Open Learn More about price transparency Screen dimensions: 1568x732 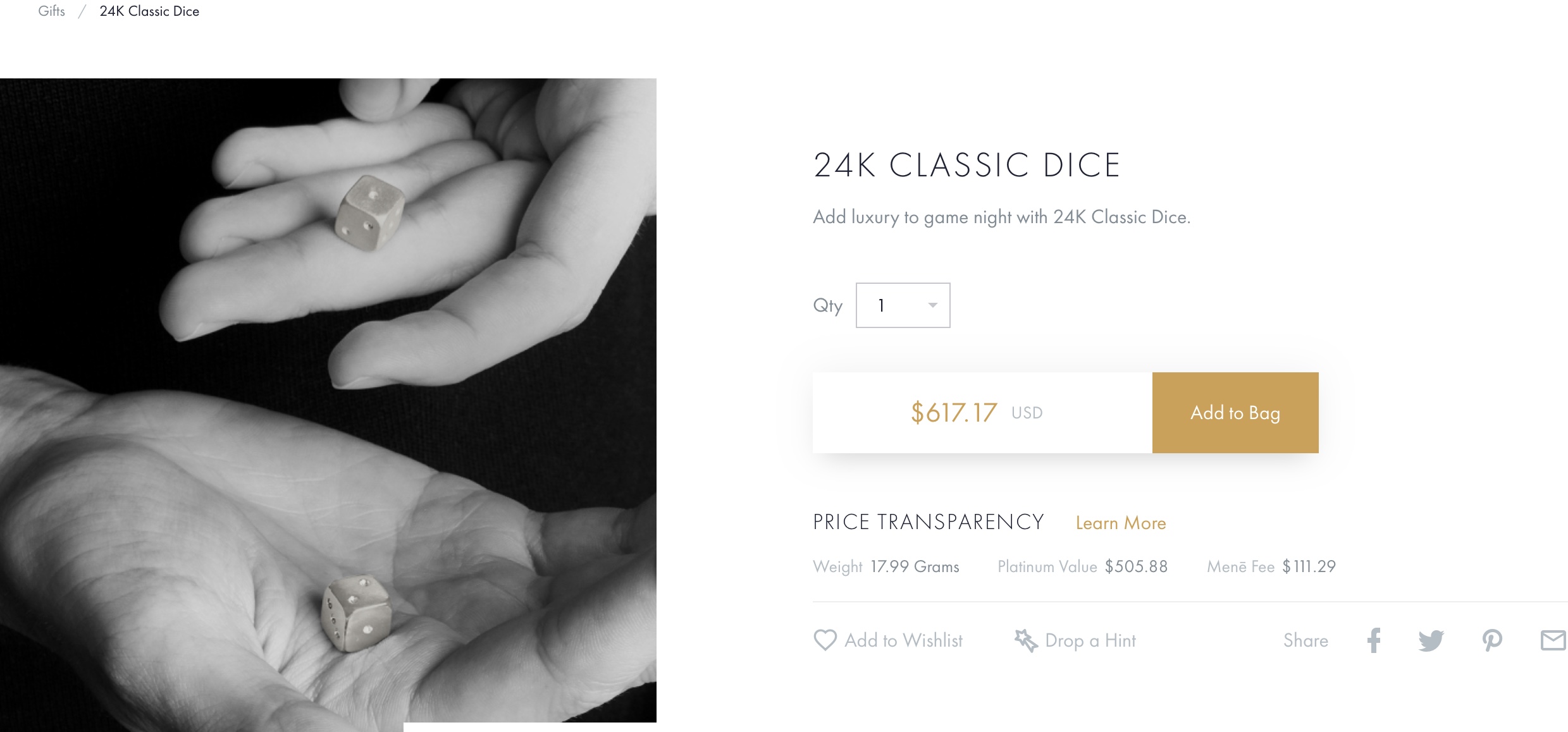click(x=1120, y=523)
